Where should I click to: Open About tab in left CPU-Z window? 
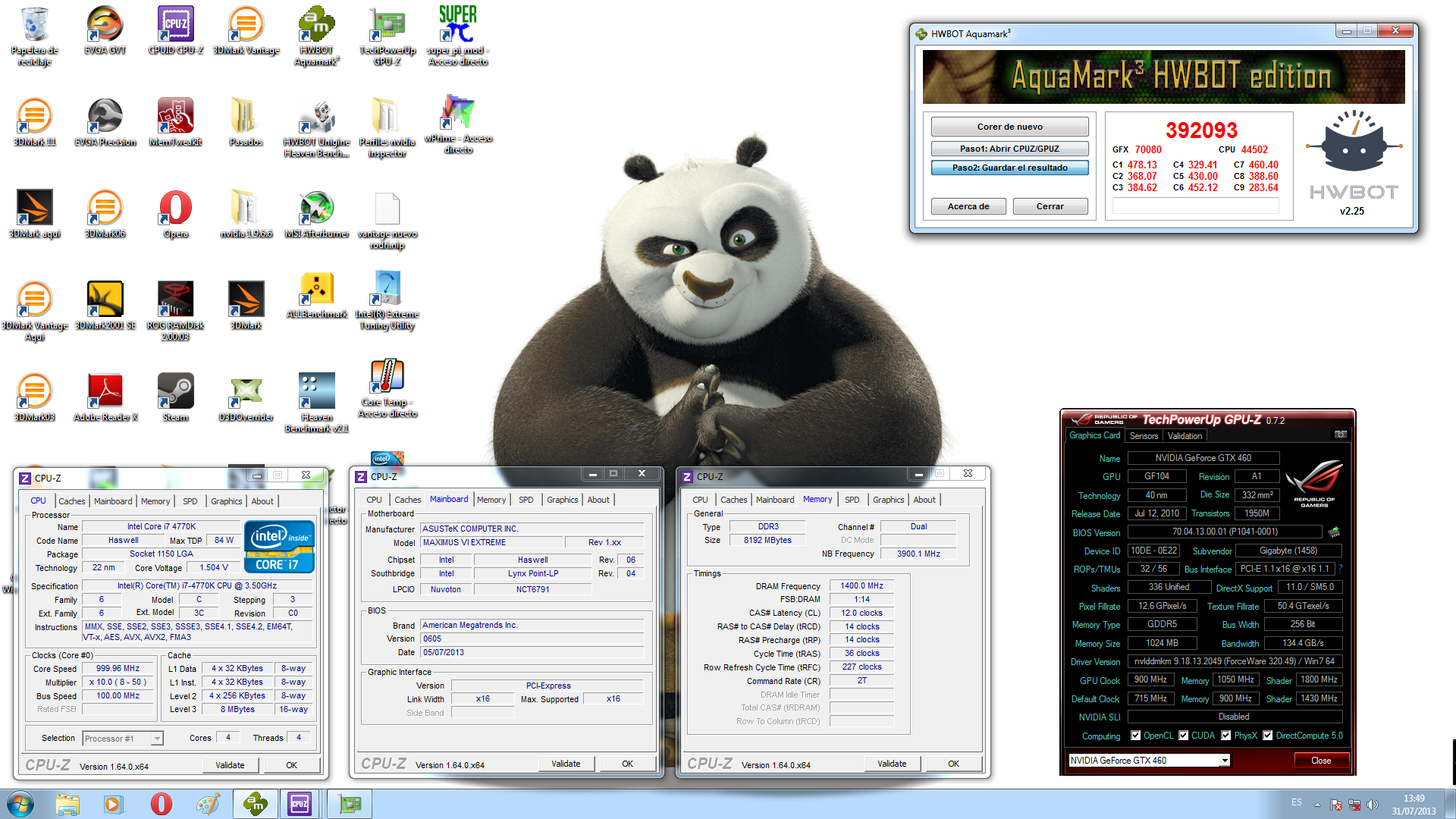coord(262,501)
